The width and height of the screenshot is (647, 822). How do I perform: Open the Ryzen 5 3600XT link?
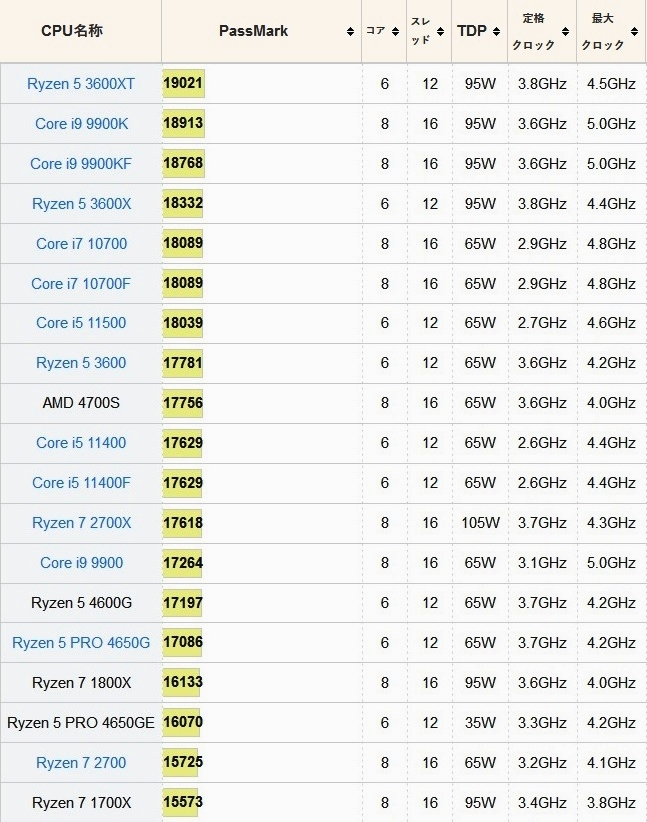click(81, 84)
